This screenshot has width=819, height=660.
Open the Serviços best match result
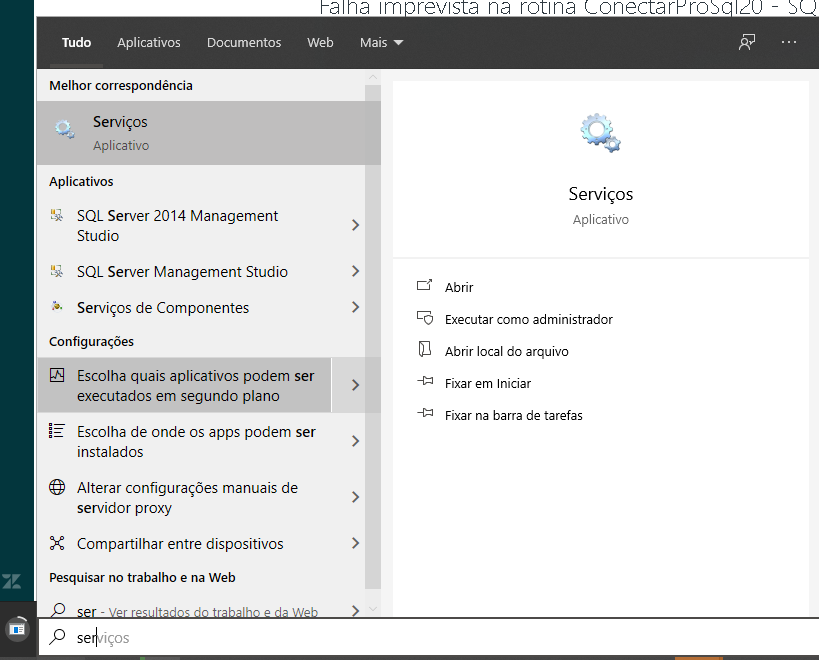pos(208,133)
